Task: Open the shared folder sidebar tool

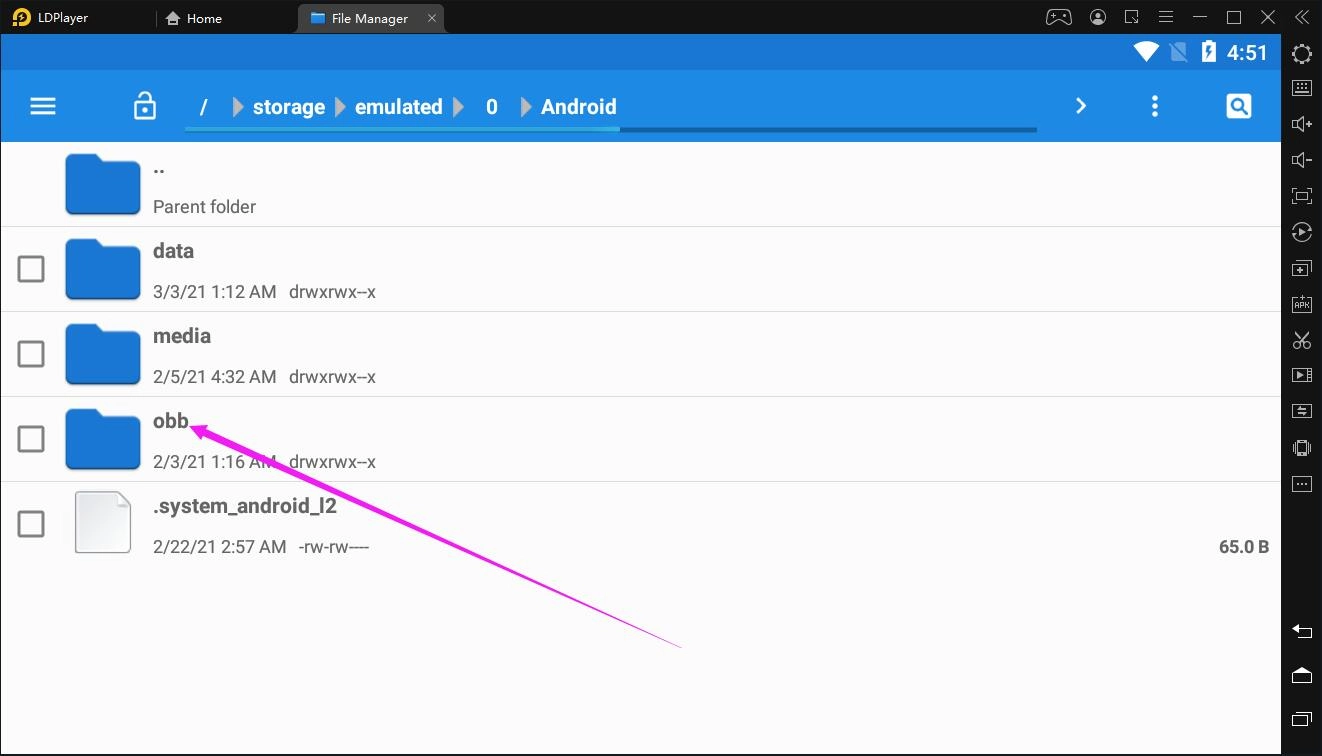Action: pyautogui.click(x=1301, y=410)
